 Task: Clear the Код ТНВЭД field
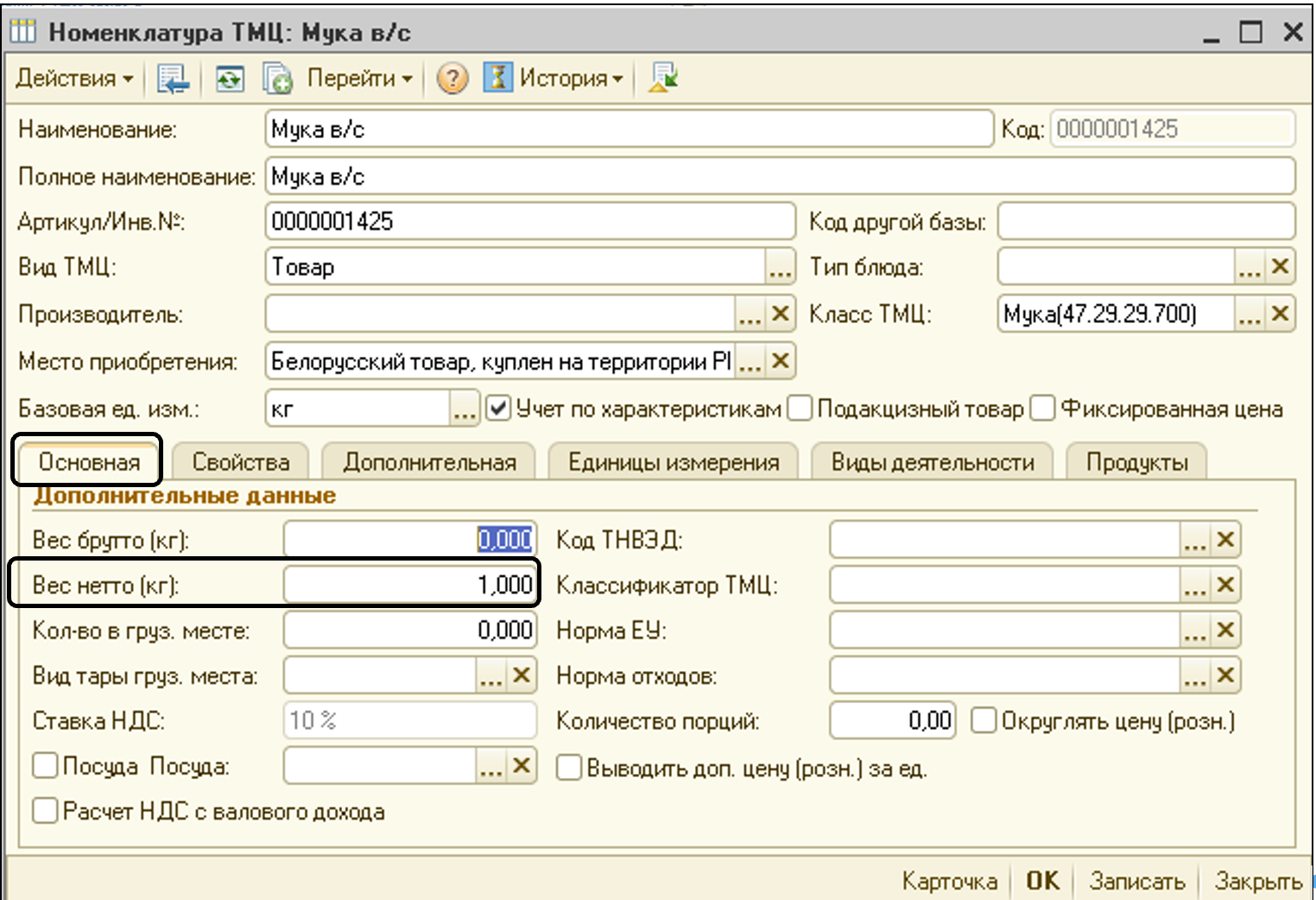click(x=1224, y=540)
